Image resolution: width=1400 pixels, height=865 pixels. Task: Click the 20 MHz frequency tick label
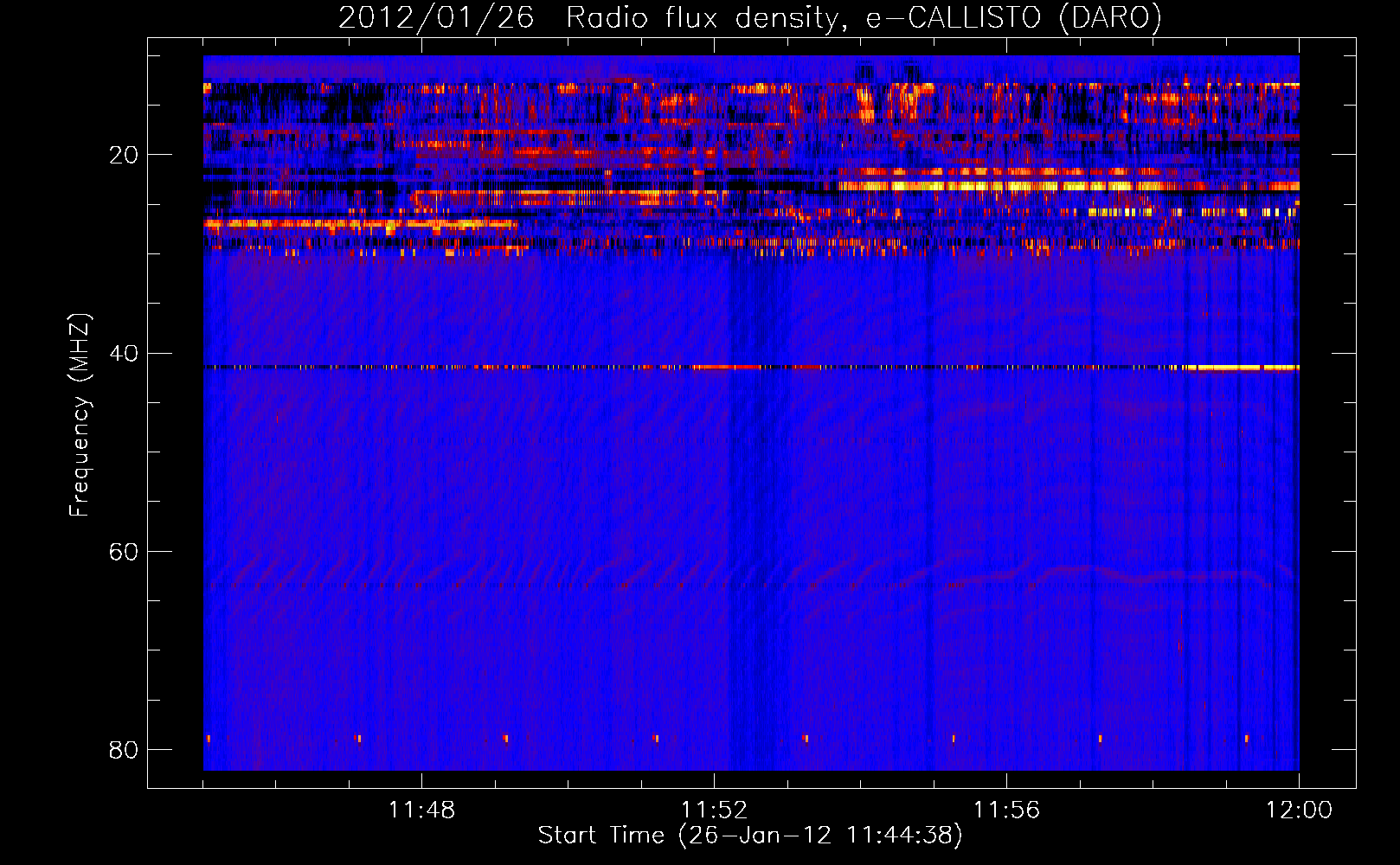tap(124, 155)
